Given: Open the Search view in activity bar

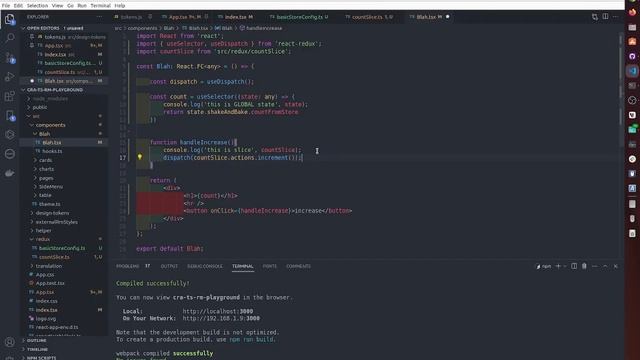Looking at the screenshot, I should click(10, 38).
